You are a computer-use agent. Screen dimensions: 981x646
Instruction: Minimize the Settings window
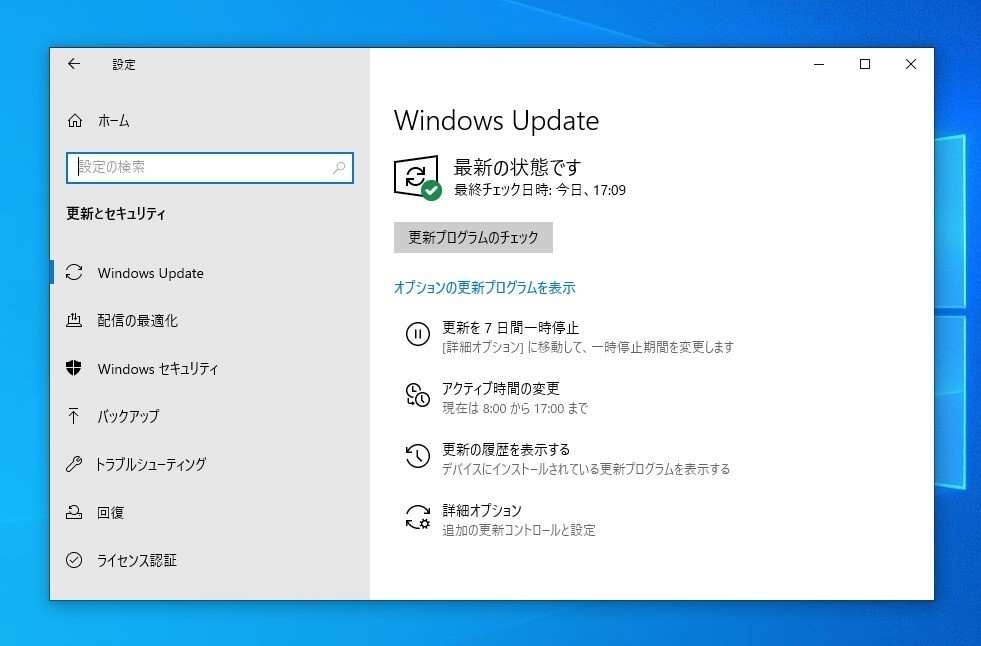pyautogui.click(x=819, y=64)
